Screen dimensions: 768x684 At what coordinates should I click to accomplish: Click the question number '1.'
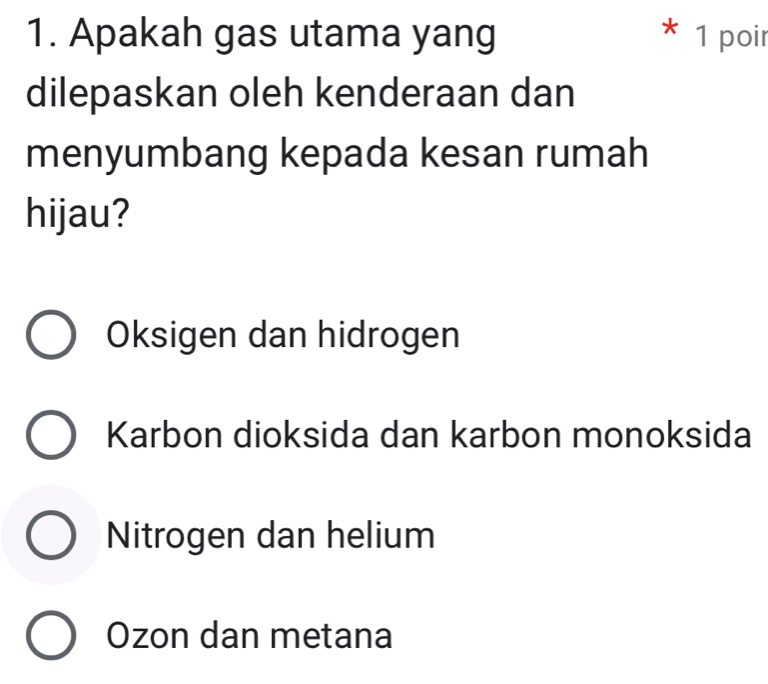pos(43,38)
